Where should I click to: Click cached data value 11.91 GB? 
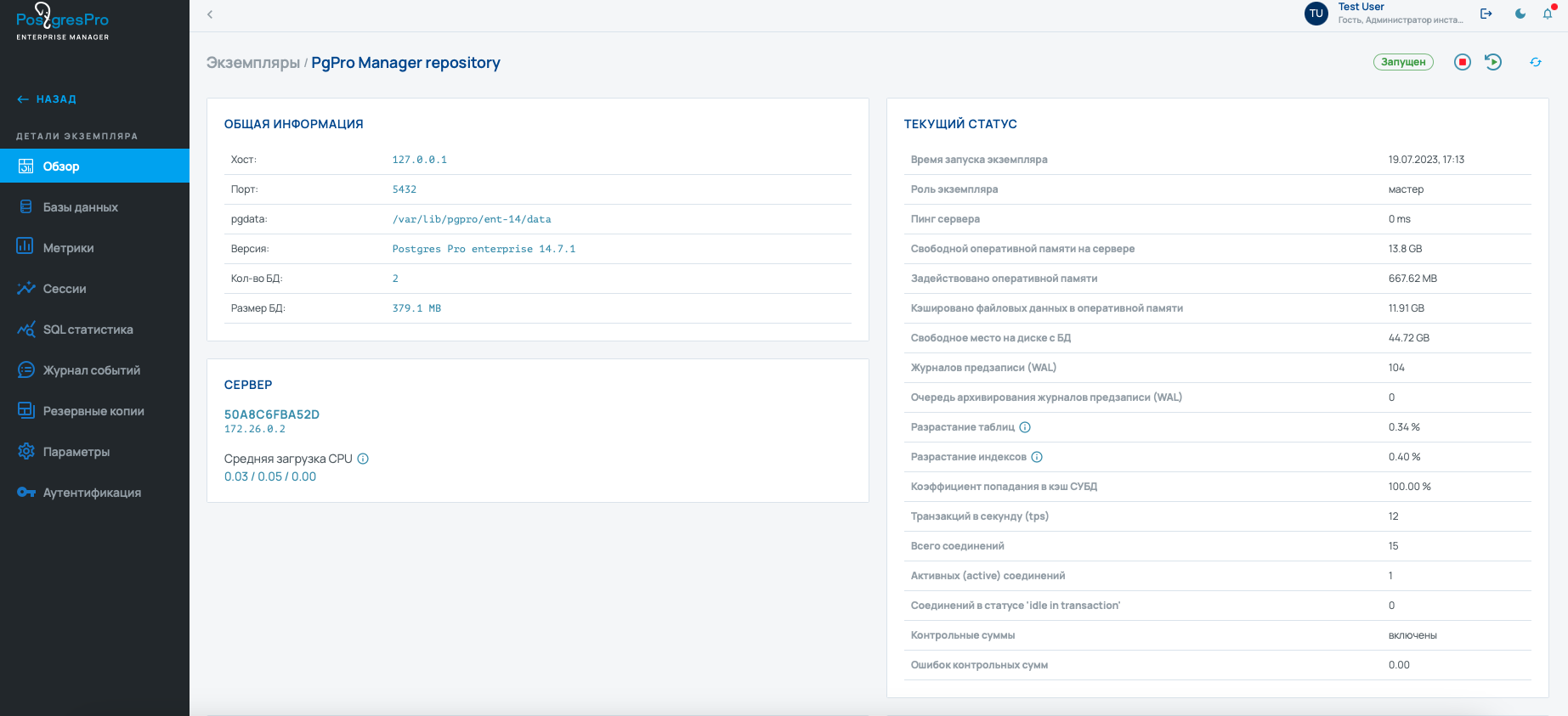click(x=1407, y=308)
